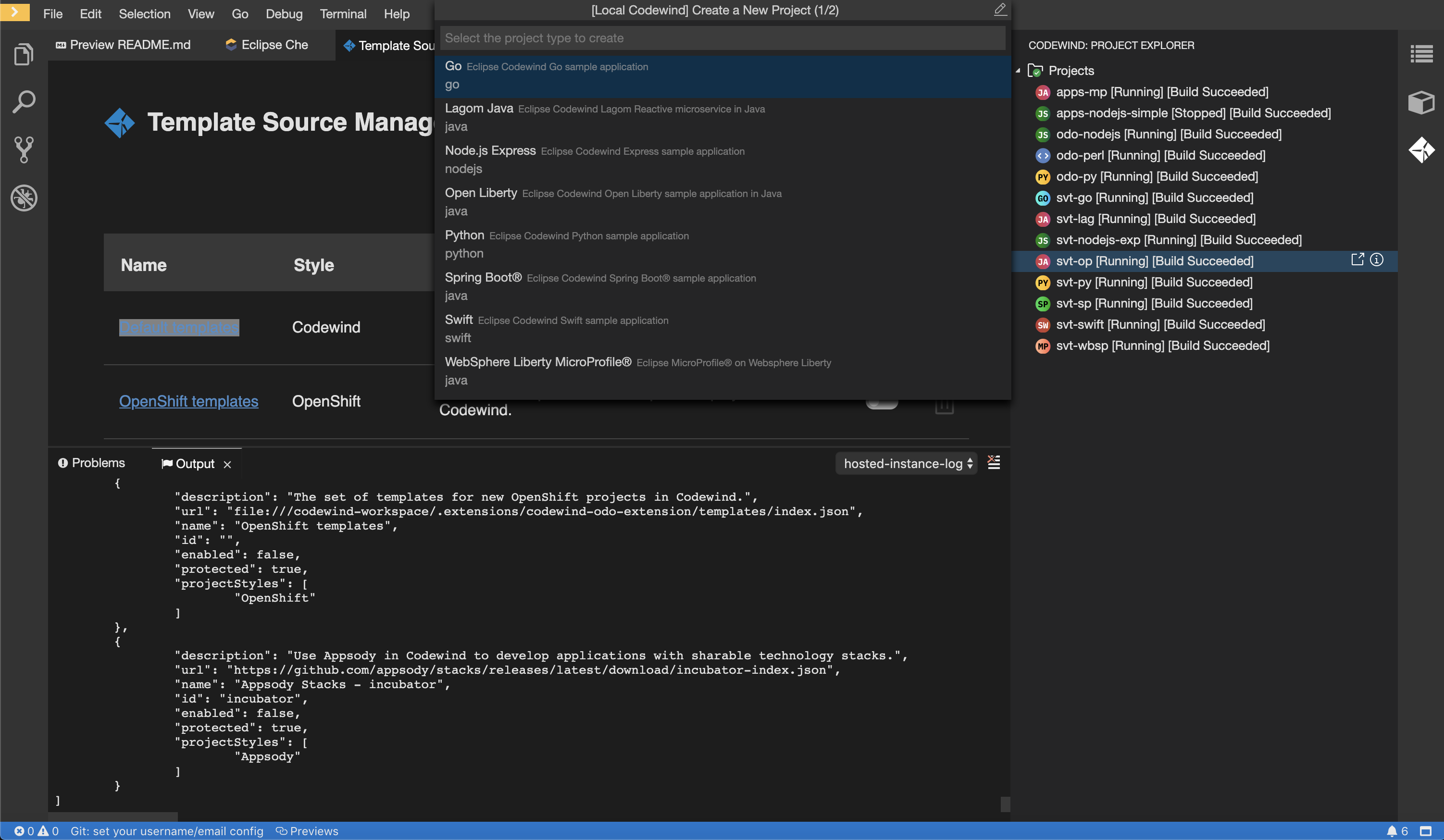This screenshot has width=1444, height=840.
Task: Open the outline list icon at top right
Action: (1422, 53)
